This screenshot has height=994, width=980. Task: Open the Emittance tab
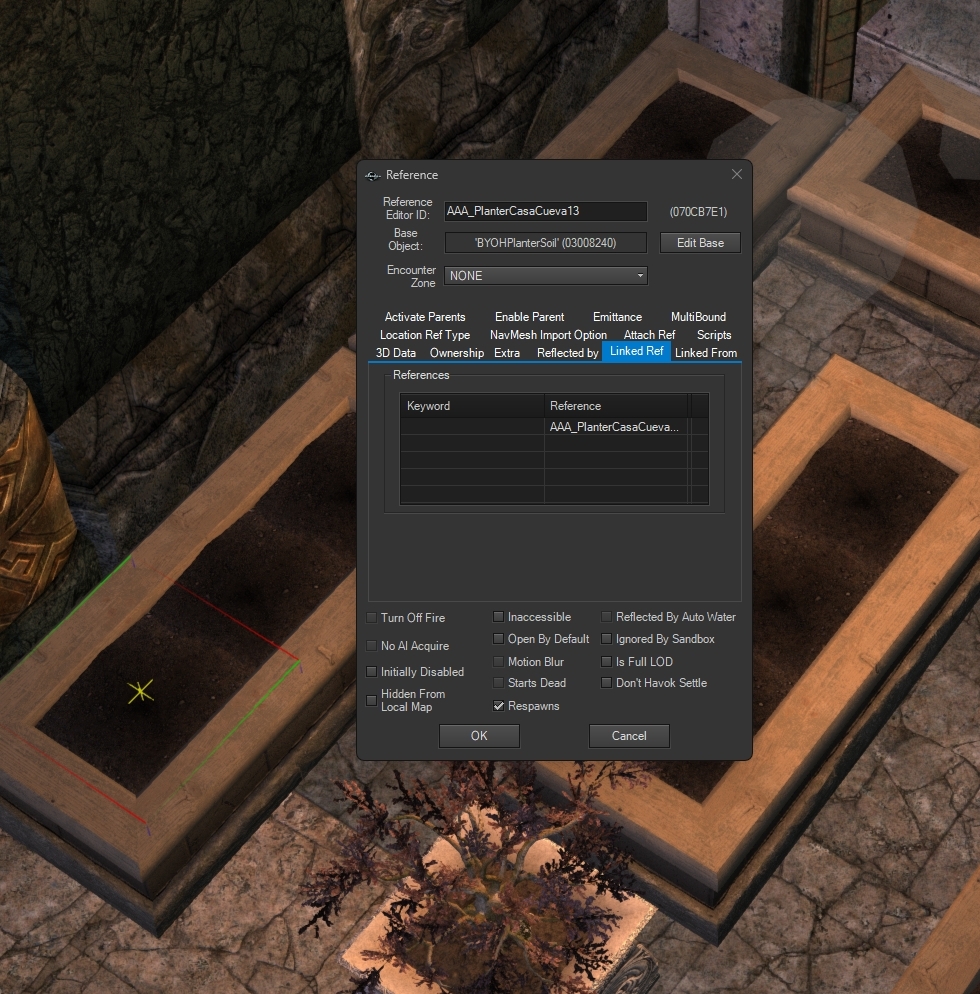click(617, 317)
